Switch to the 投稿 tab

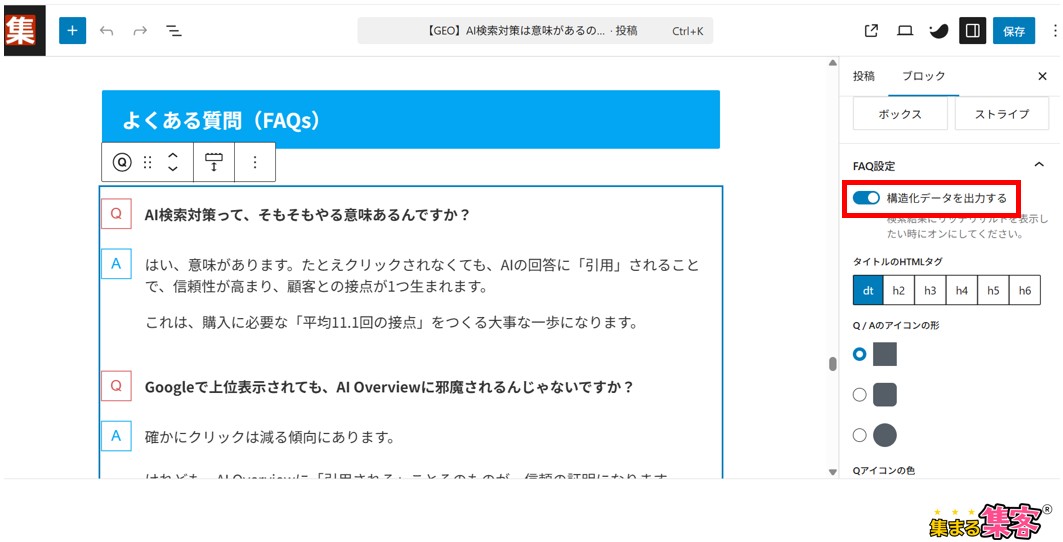click(864, 76)
